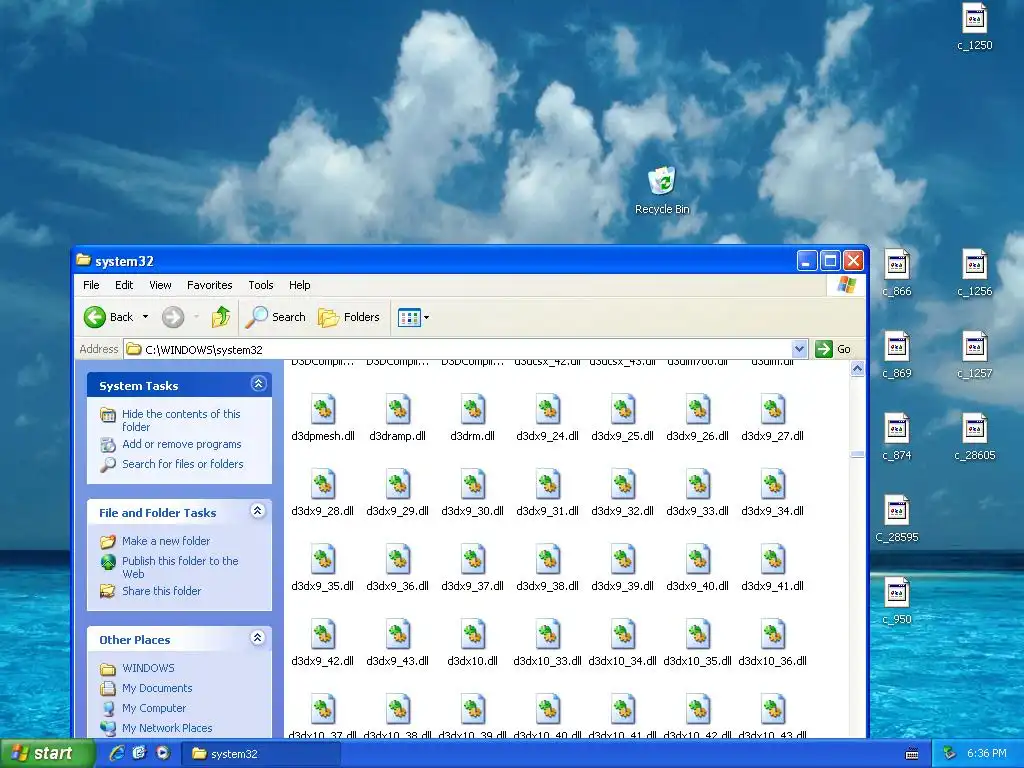1024x768 pixels.
Task: Open My Computer in Other Places
Action: pos(154,709)
